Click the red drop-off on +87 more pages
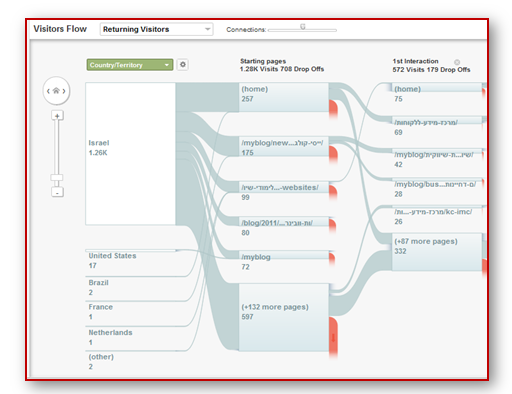The width and height of the screenshot is (512, 394). [484, 269]
